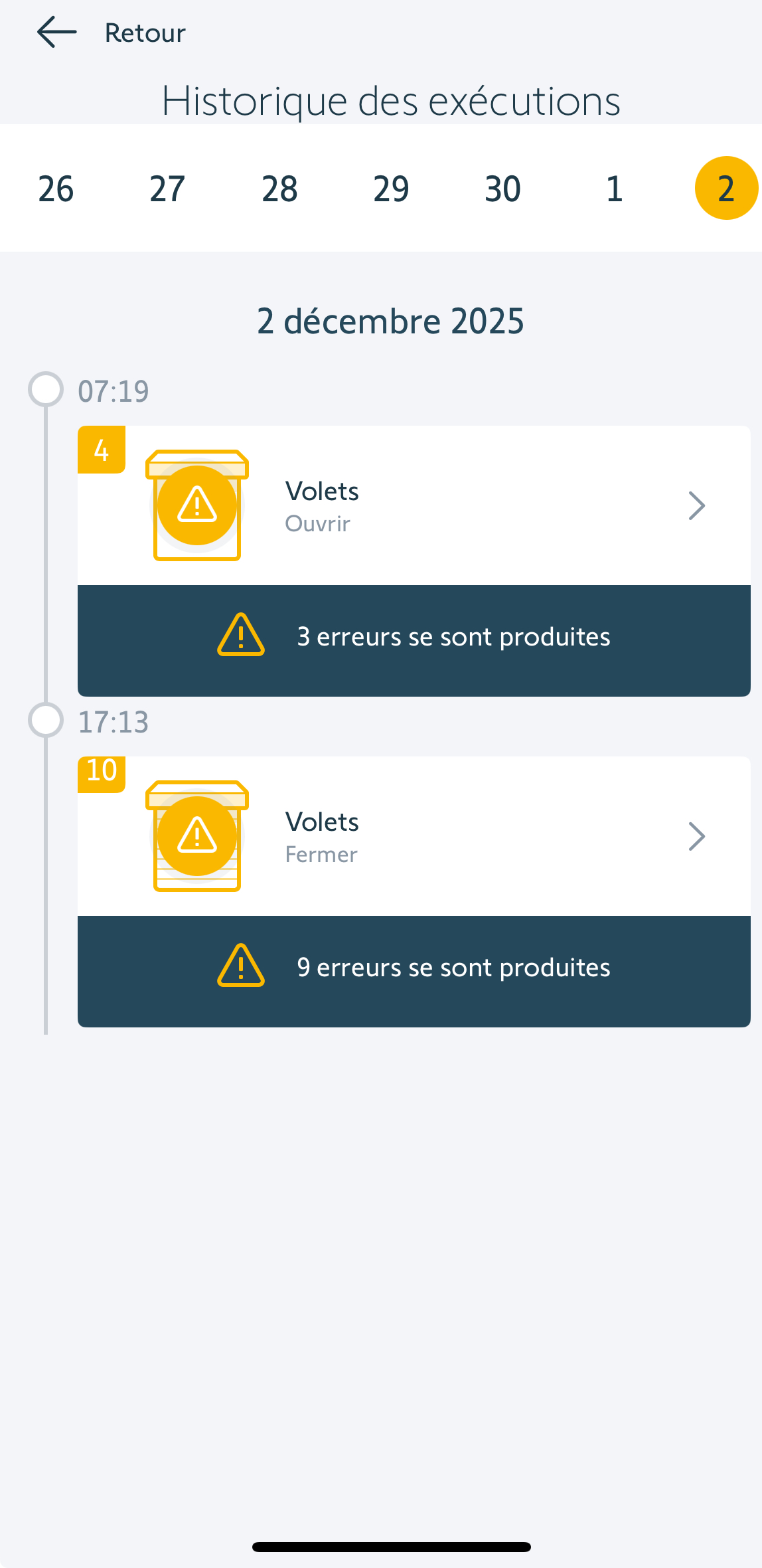Tap the orange badge showing 4
Screen dimensions: 762x1568
click(x=102, y=450)
